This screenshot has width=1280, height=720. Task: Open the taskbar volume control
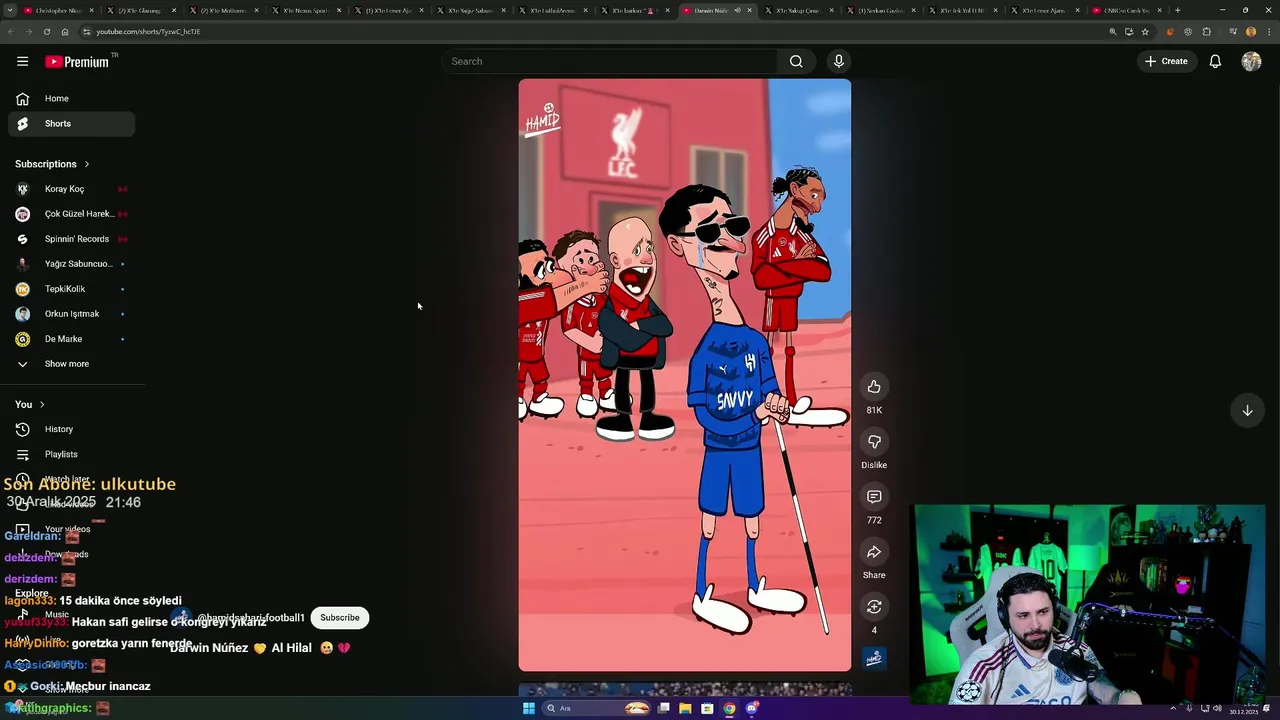[x=1217, y=708]
